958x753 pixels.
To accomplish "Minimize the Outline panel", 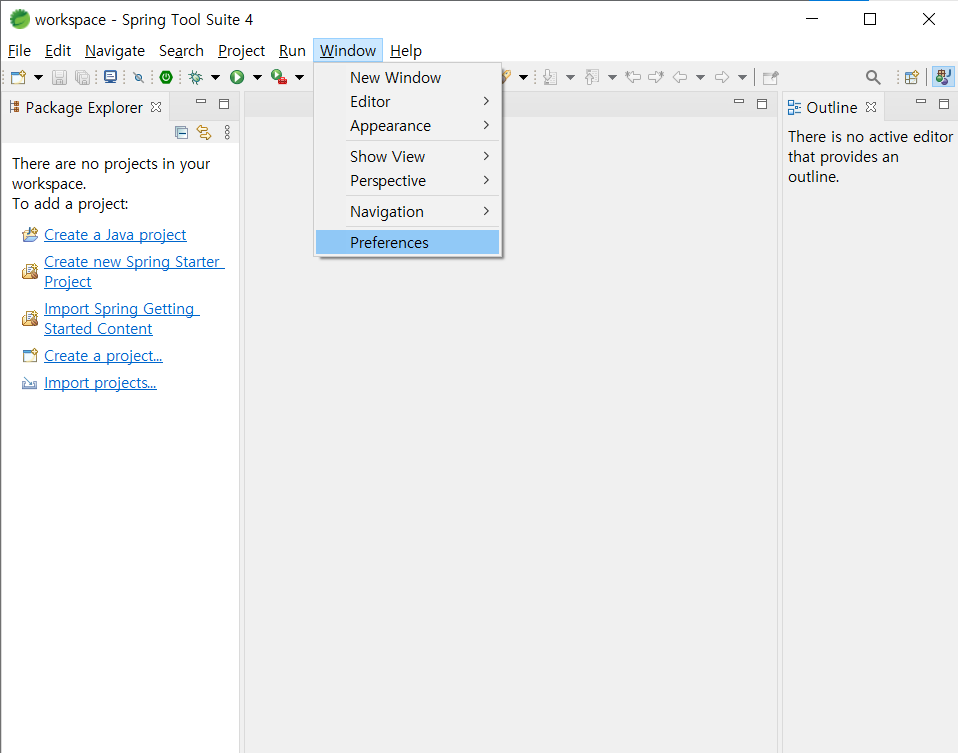I will (921, 102).
